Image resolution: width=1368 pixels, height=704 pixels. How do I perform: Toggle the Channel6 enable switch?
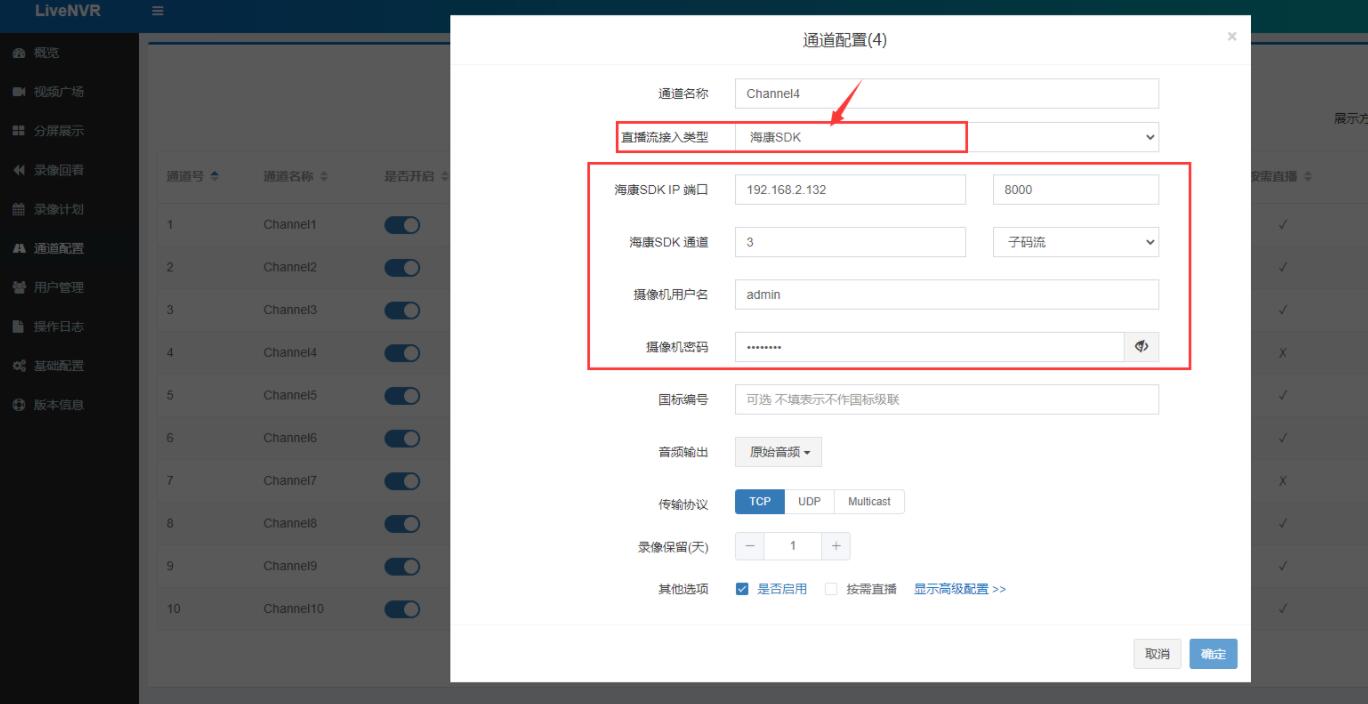click(x=402, y=438)
